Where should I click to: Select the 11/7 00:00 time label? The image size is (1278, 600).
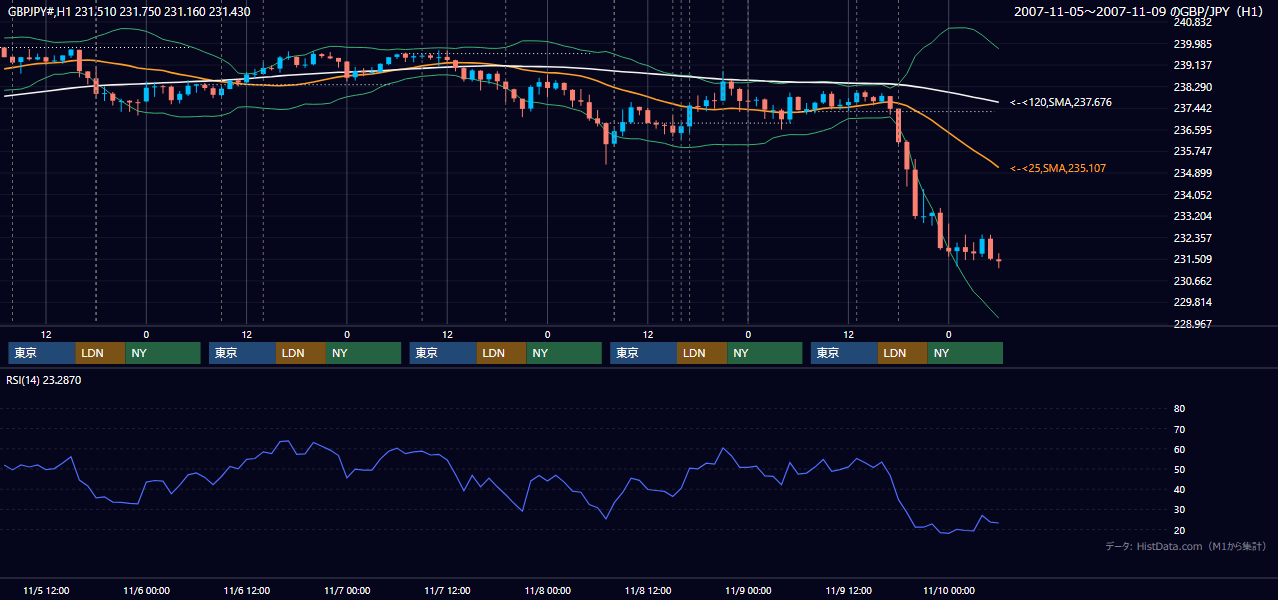[x=347, y=590]
